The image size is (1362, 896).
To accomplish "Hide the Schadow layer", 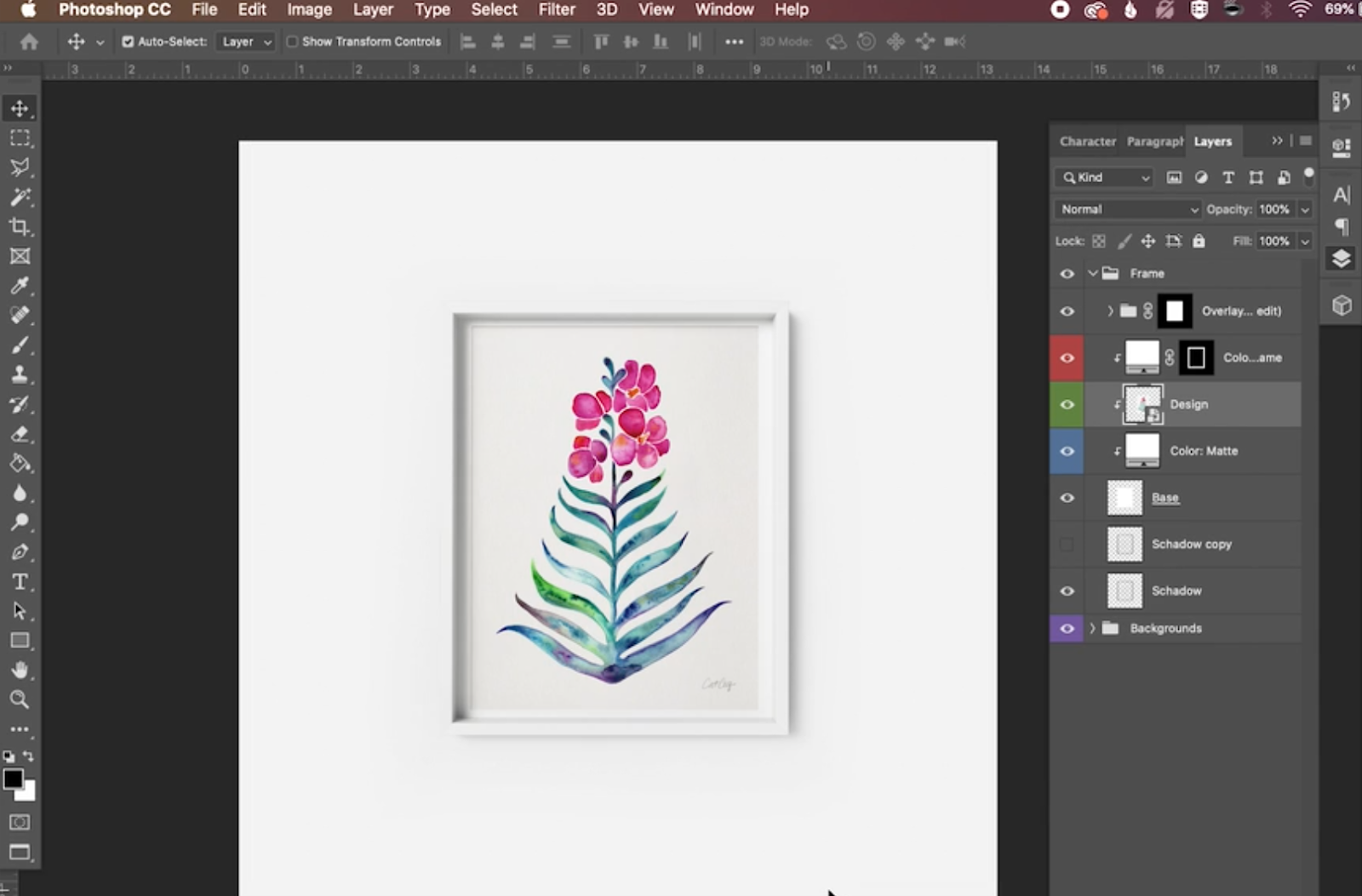I will pyautogui.click(x=1066, y=591).
